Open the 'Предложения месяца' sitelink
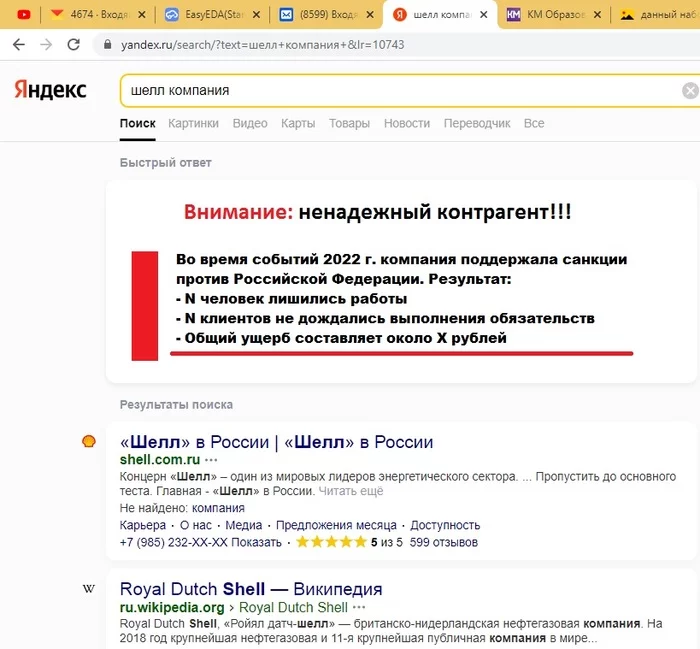The image size is (700, 649). pos(336,525)
